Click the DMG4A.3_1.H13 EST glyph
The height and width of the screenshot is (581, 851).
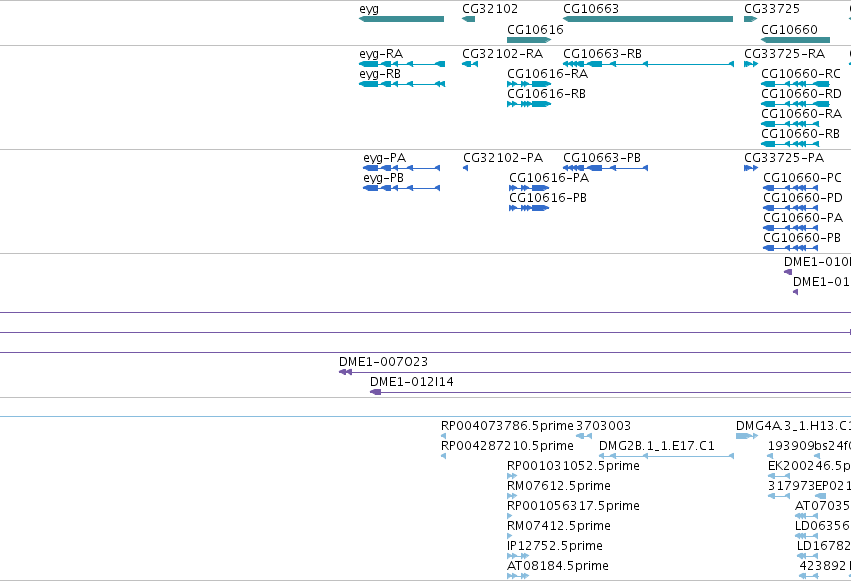pos(747,436)
